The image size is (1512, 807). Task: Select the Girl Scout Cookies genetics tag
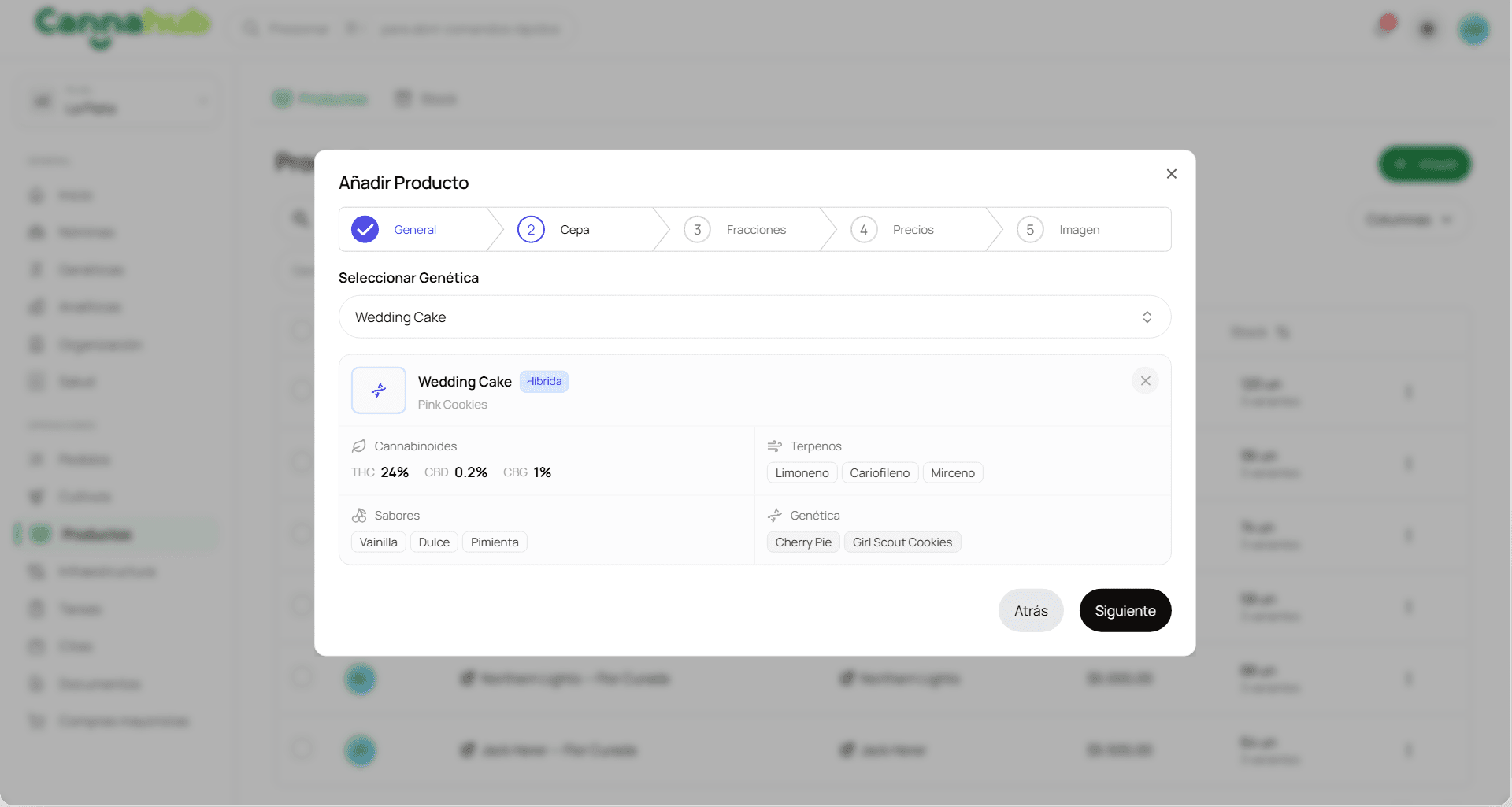[902, 542]
